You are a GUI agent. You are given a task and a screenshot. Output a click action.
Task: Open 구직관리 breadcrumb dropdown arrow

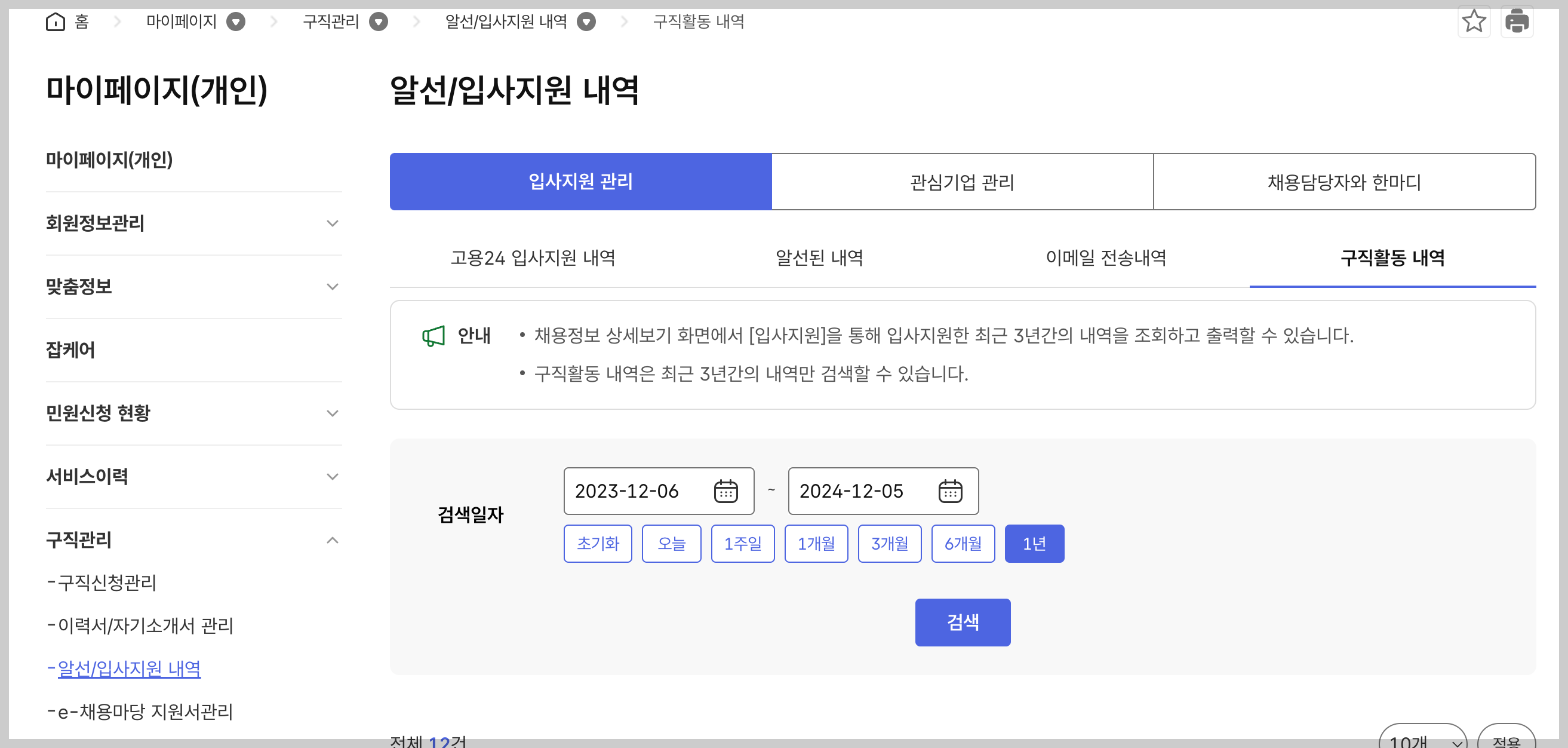pyautogui.click(x=379, y=22)
